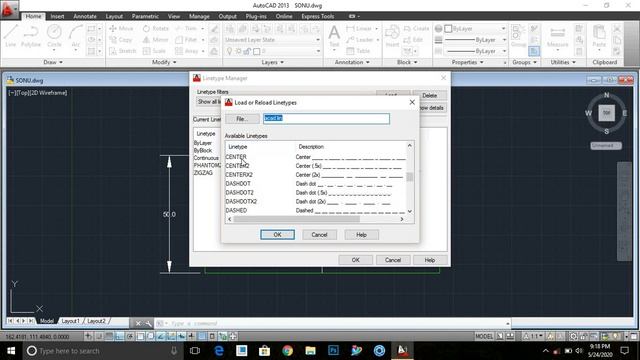Select the CENTER linetype row

(316, 157)
